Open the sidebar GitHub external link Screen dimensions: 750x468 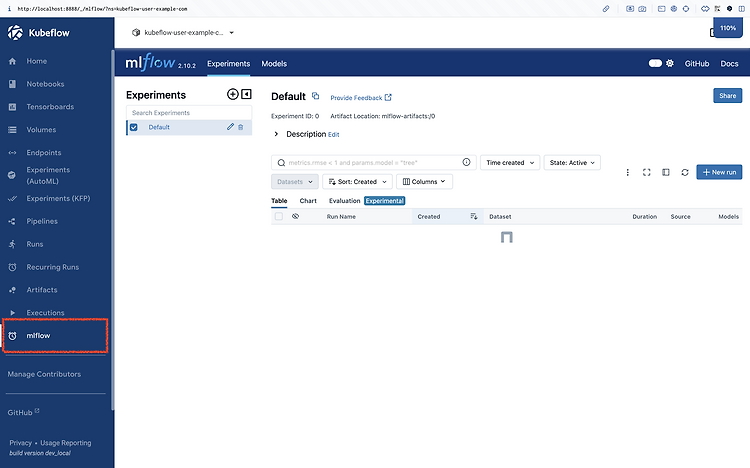click(x=23, y=412)
